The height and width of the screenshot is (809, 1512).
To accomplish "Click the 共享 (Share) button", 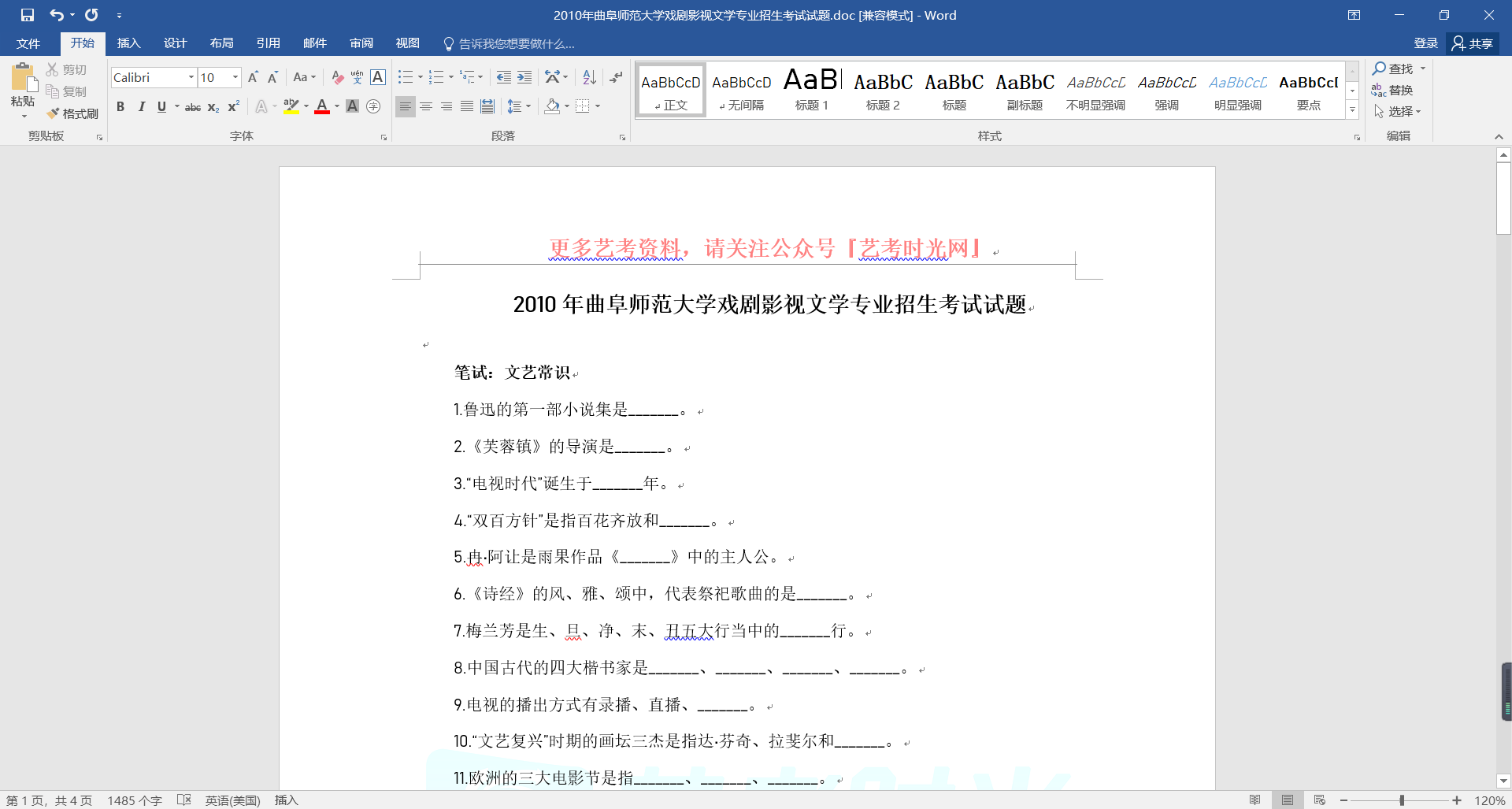I will [x=1473, y=43].
